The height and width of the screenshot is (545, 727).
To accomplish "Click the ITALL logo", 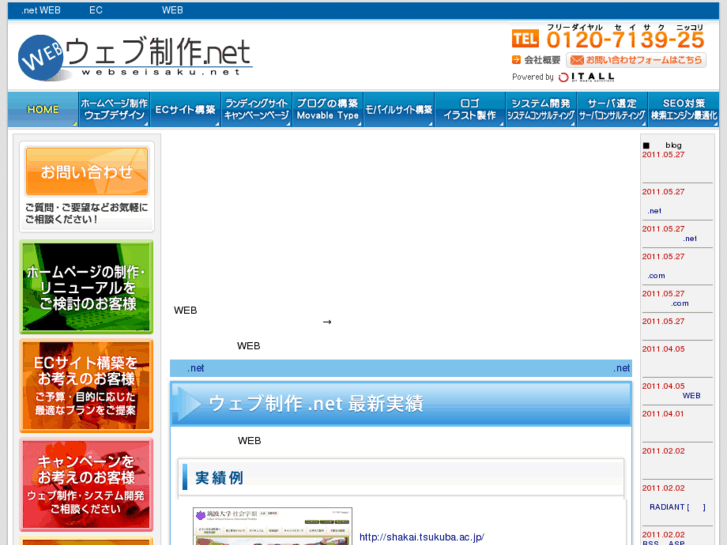I will tap(587, 77).
